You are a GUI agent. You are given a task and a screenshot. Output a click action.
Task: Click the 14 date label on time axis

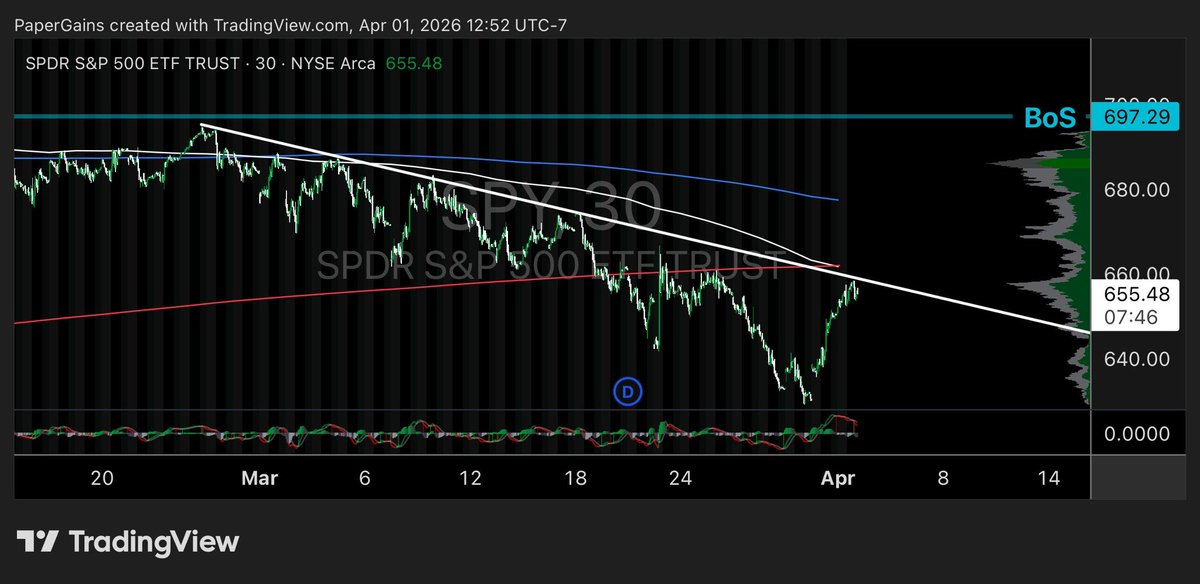1048,479
